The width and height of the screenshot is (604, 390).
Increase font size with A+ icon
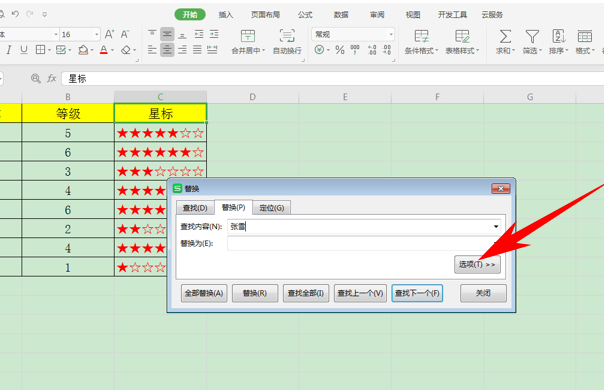pyautogui.click(x=109, y=34)
